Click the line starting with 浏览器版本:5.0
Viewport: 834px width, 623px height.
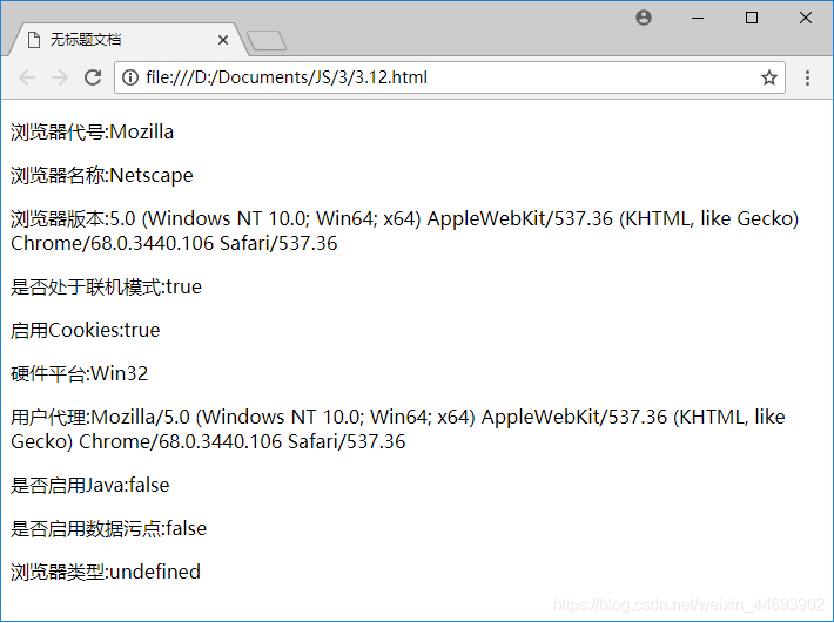click(405, 218)
